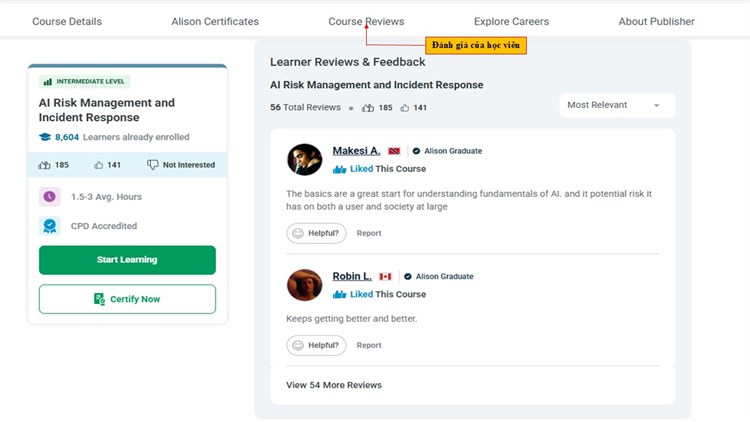The width and height of the screenshot is (750, 422).
Task: Click the 8,604 learners enrolled count
Action: click(67, 137)
